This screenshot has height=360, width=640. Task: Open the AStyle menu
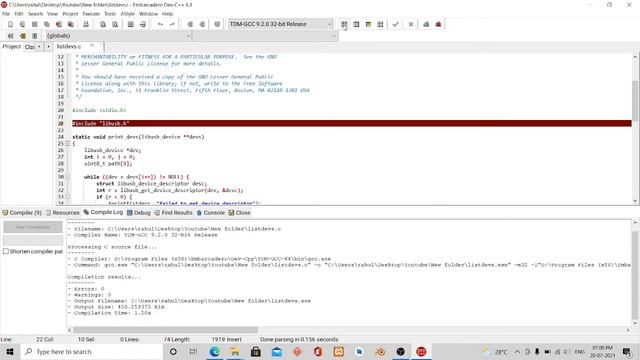coord(127,14)
